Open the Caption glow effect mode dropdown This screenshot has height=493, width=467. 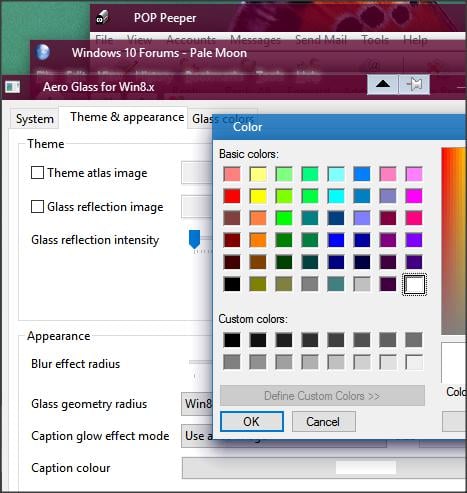[x=197, y=436]
